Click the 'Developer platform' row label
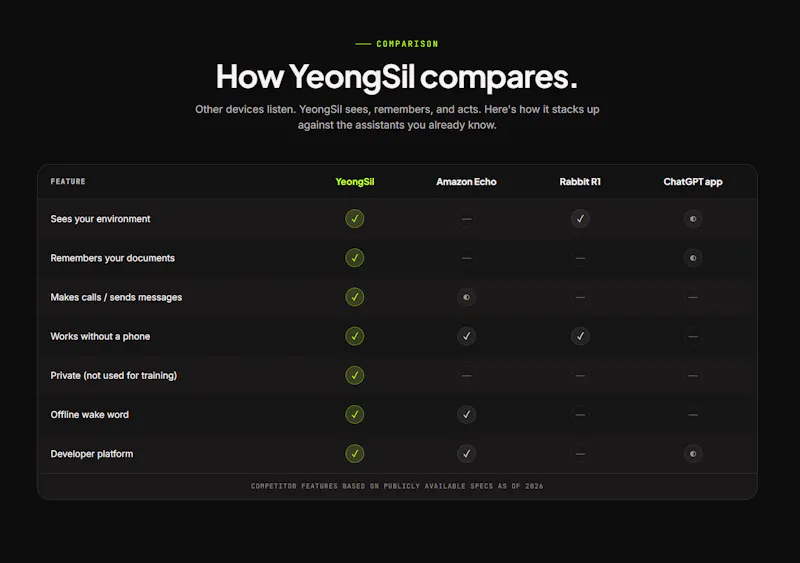Screen dimensions: 800x563 click(x=92, y=454)
